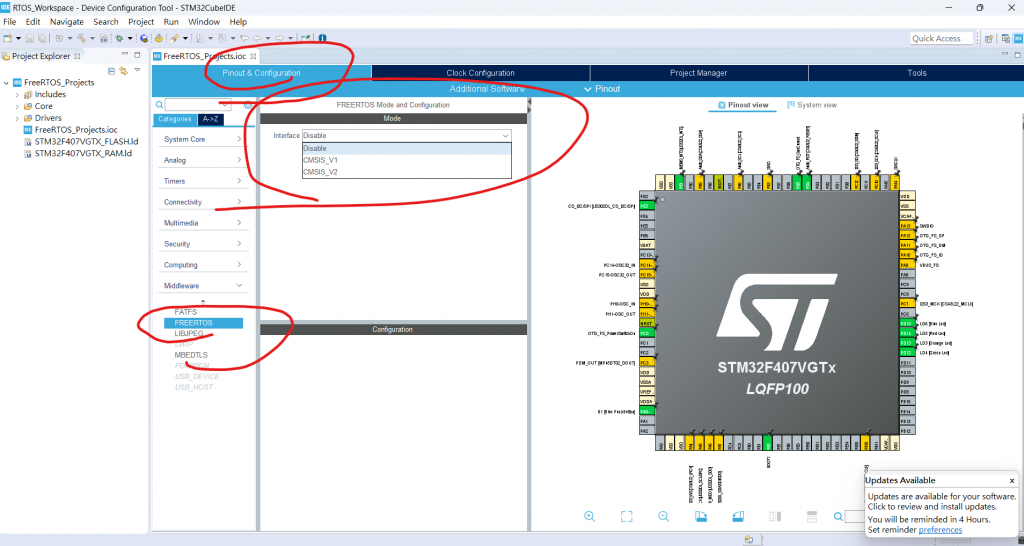Click the Zoom in icon under pinout

[x=590, y=517]
